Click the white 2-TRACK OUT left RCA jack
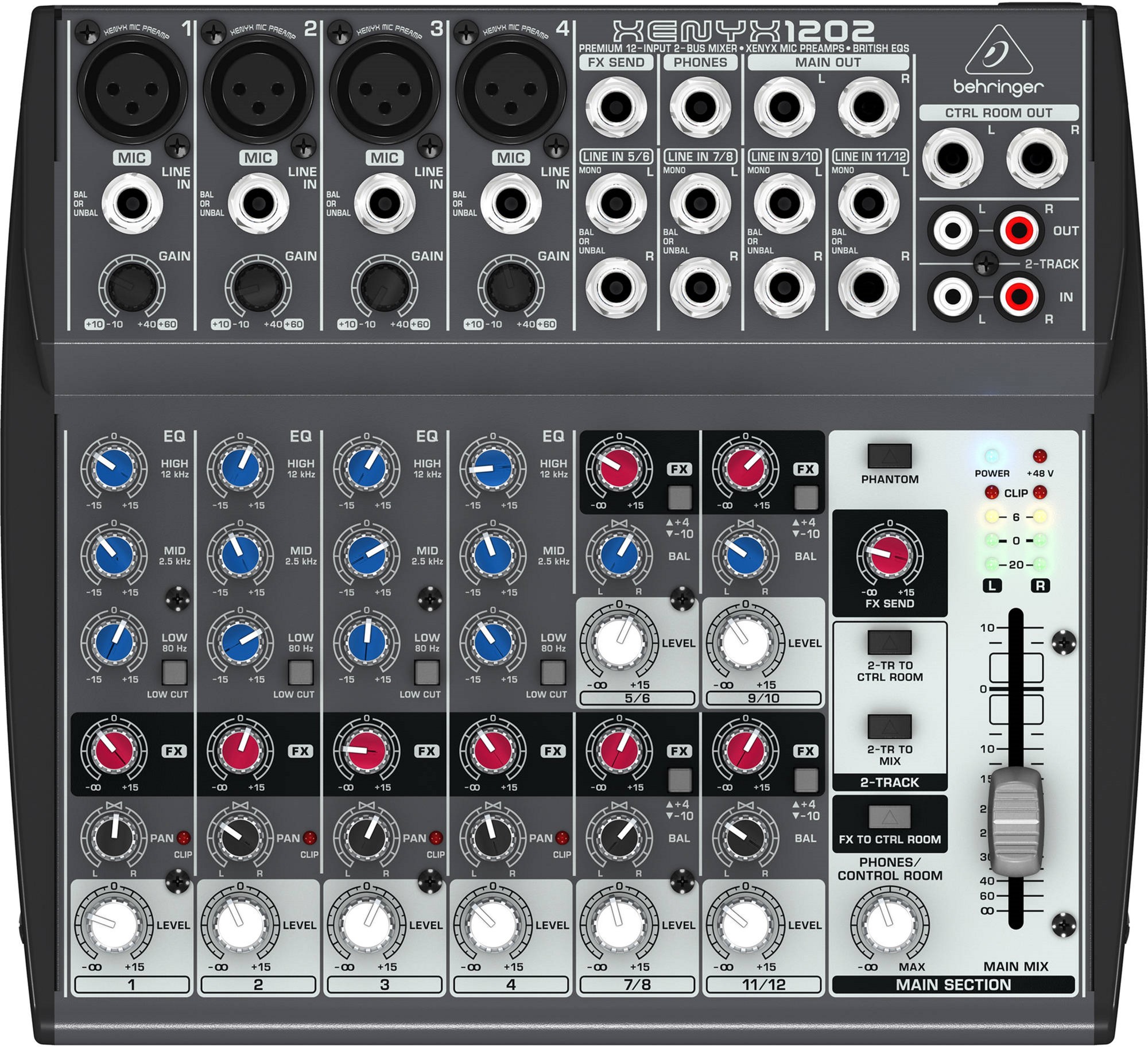Image resolution: width=1148 pixels, height=1047 pixels. coord(953,231)
